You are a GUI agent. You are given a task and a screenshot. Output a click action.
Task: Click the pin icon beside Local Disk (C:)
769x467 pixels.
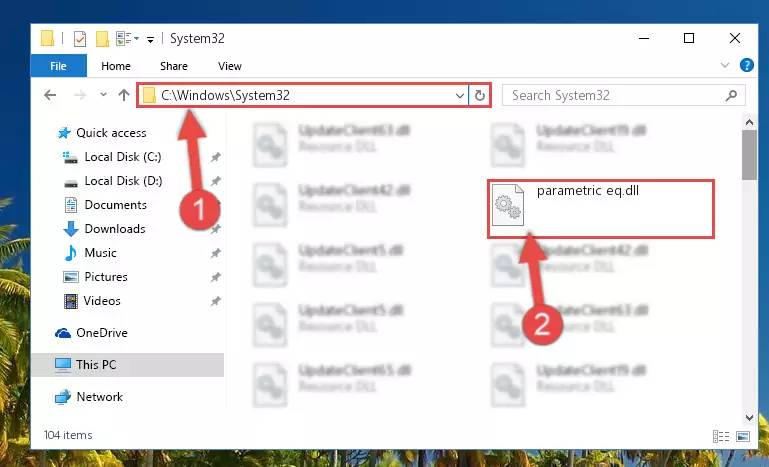coord(215,157)
